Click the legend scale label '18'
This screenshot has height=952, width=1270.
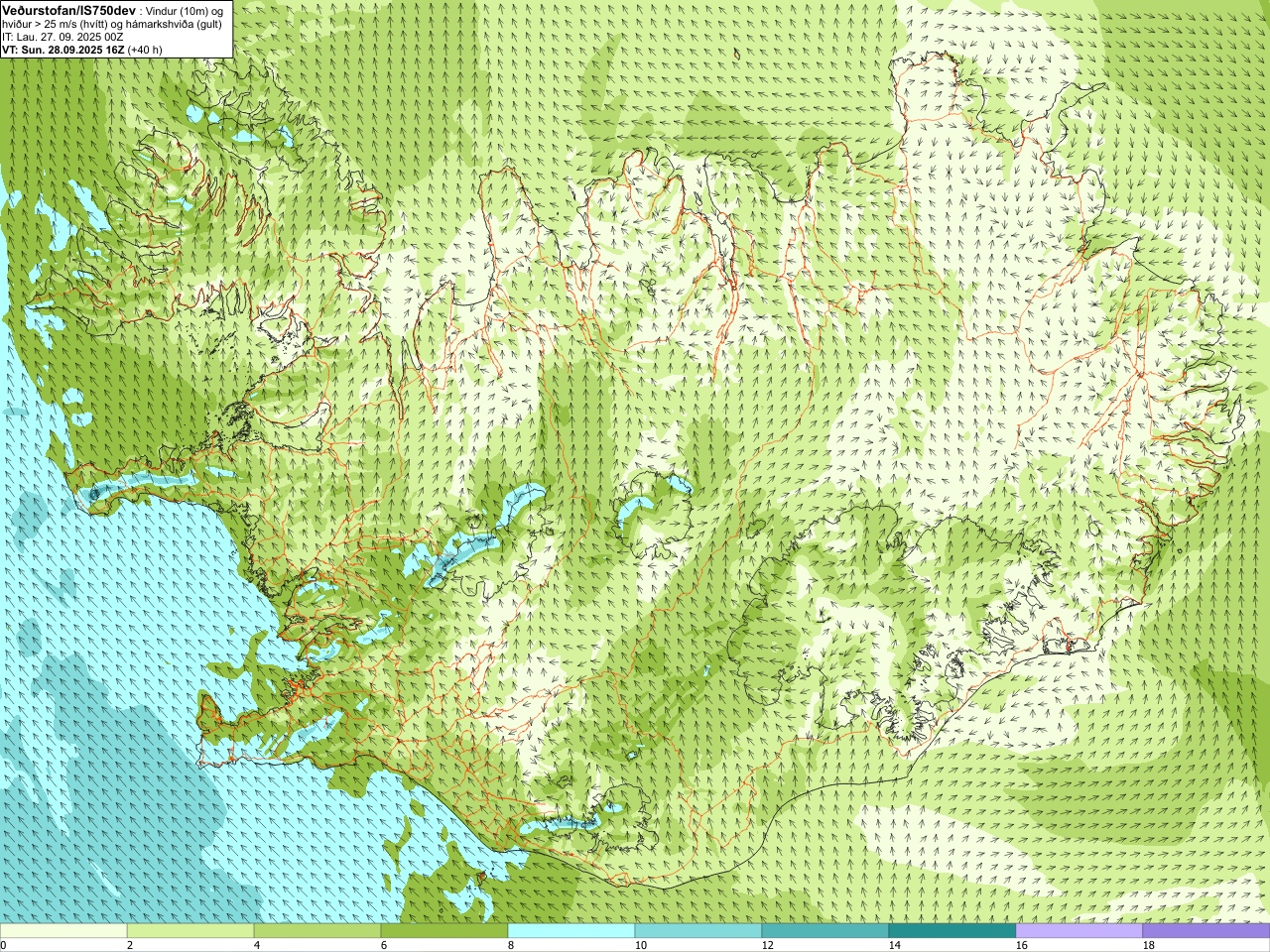pos(1148,945)
